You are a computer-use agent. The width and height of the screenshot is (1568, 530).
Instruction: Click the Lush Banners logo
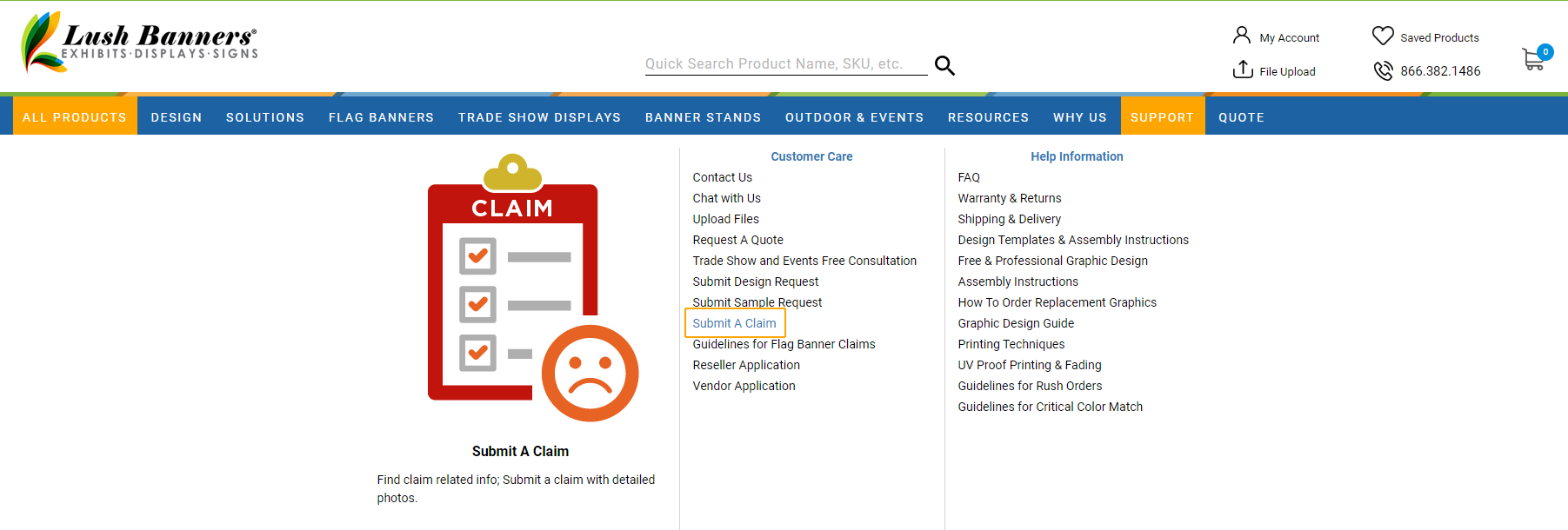pyautogui.click(x=139, y=42)
